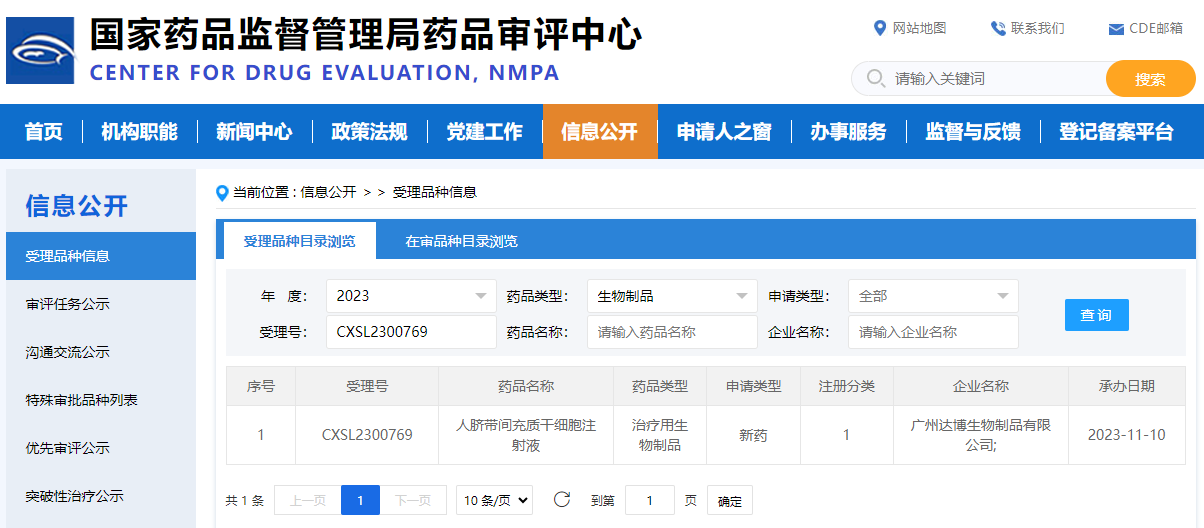
Task: Click the contact us phone icon
Action: tap(998, 28)
